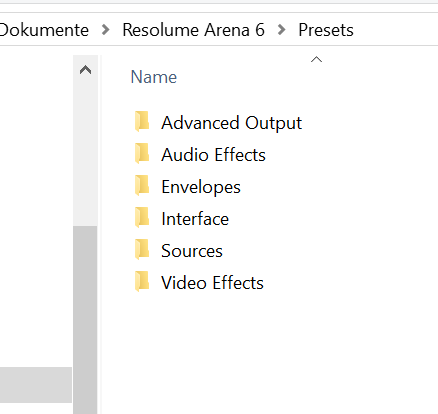Go to Dokumente in the breadcrumb path
This screenshot has height=414, width=438.
tap(44, 30)
